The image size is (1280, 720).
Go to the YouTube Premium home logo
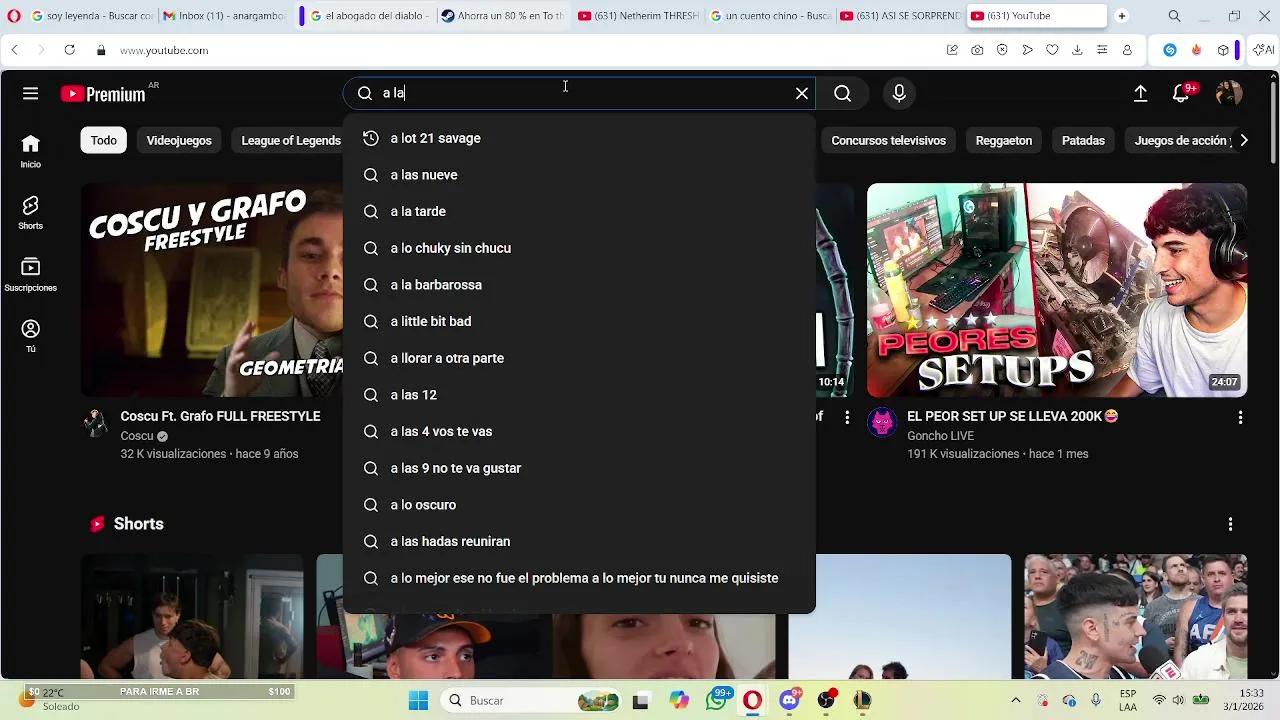(103, 94)
